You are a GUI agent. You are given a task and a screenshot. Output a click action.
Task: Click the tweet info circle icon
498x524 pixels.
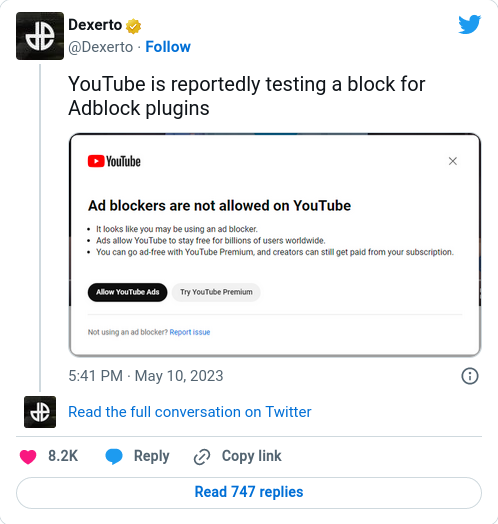(x=470, y=376)
